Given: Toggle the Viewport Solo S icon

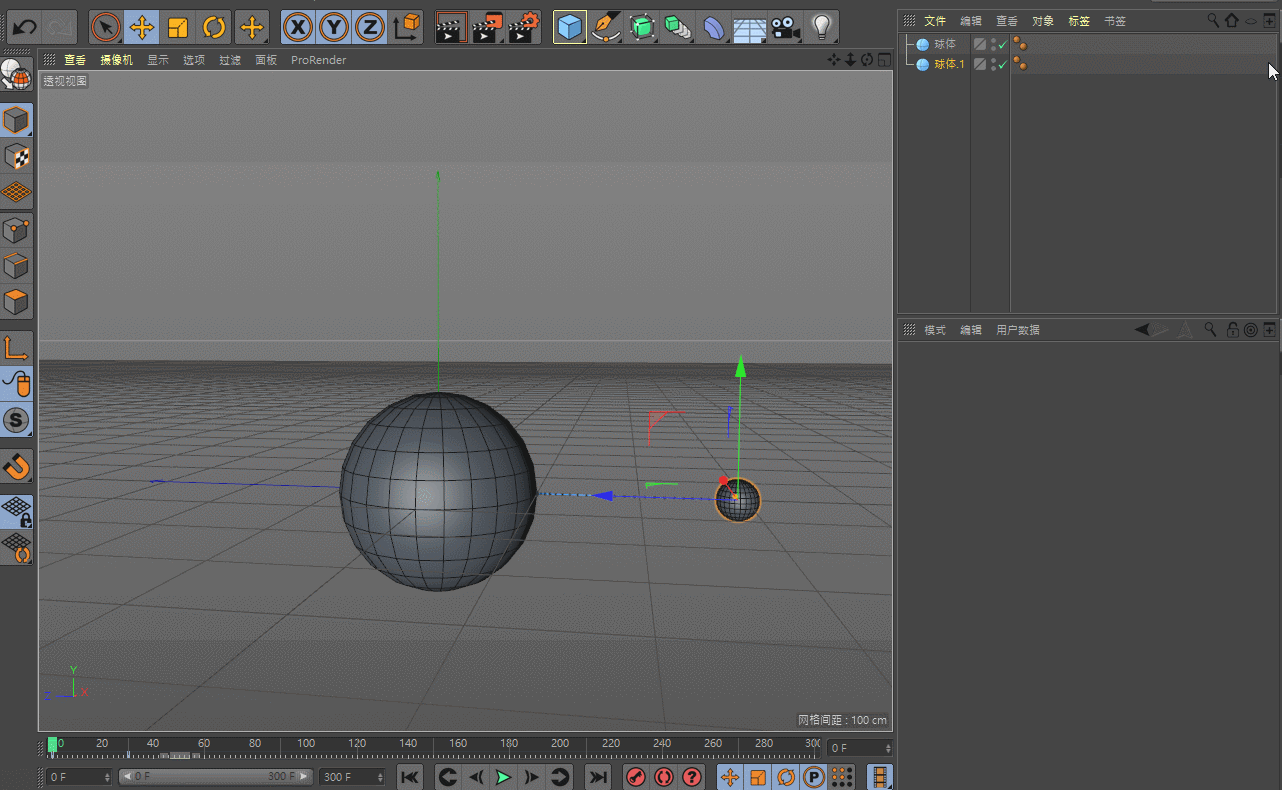Looking at the screenshot, I should pyautogui.click(x=16, y=420).
